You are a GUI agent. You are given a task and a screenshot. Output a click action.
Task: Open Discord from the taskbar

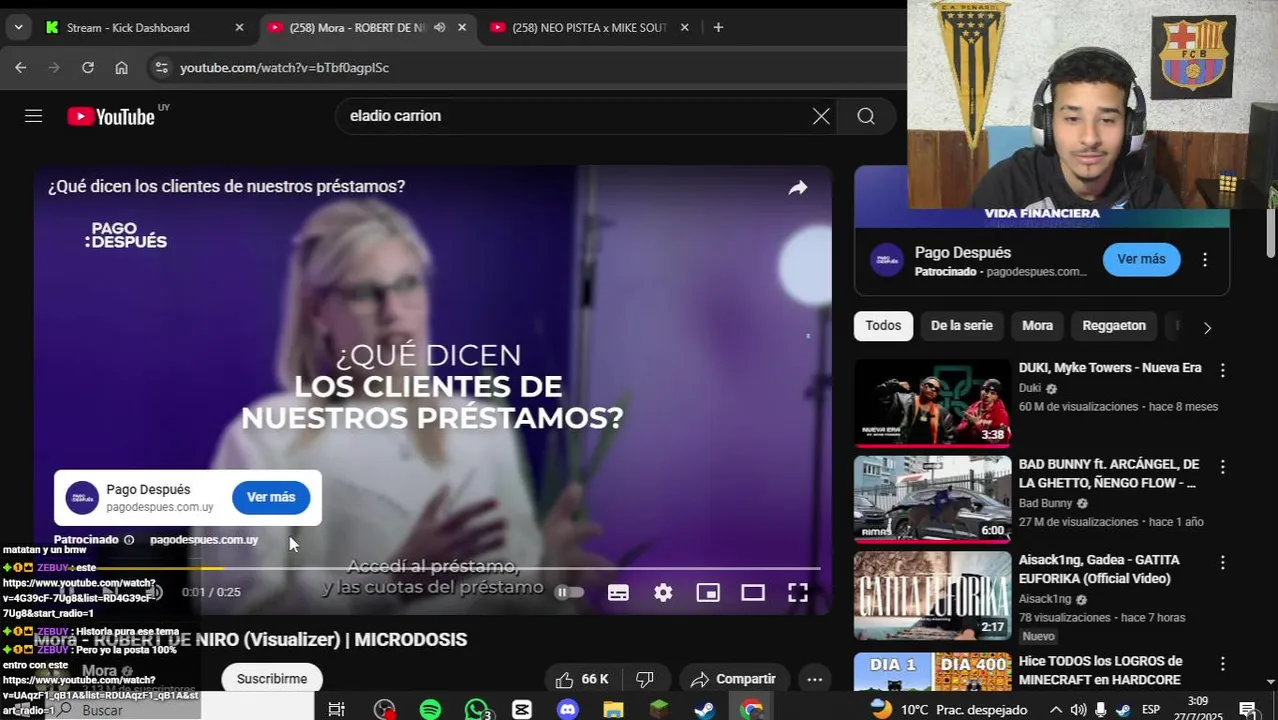(x=568, y=709)
